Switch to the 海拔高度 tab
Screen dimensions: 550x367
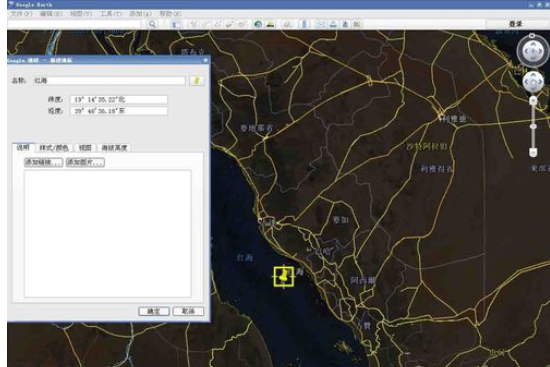114,148
